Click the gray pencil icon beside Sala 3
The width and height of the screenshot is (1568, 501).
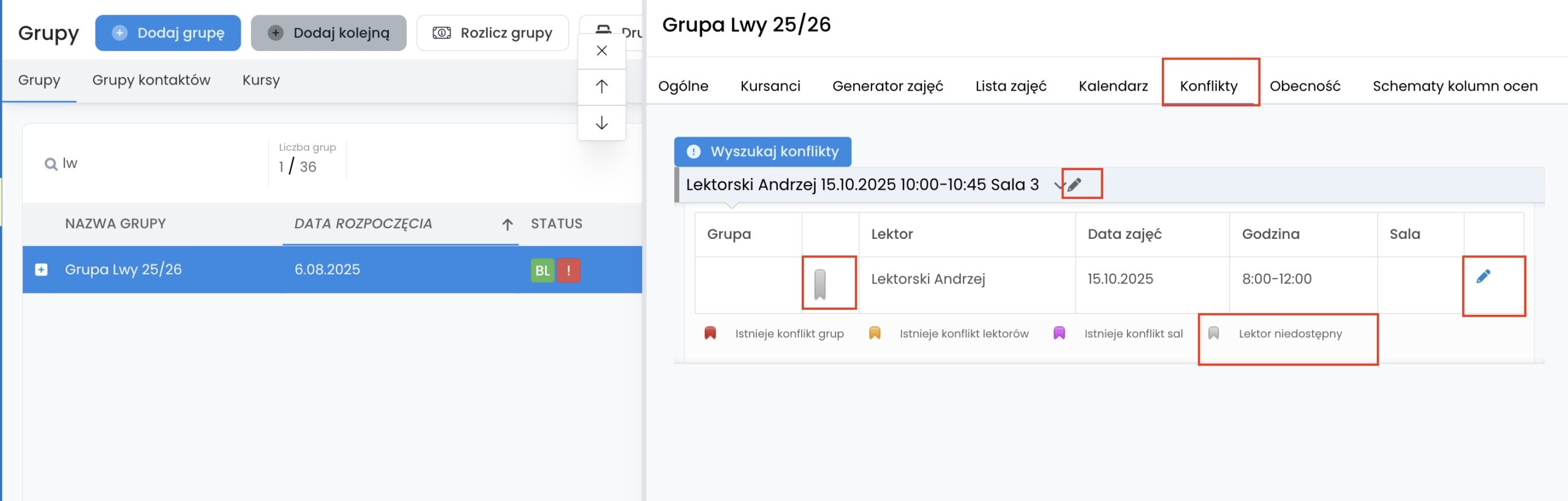click(x=1075, y=184)
